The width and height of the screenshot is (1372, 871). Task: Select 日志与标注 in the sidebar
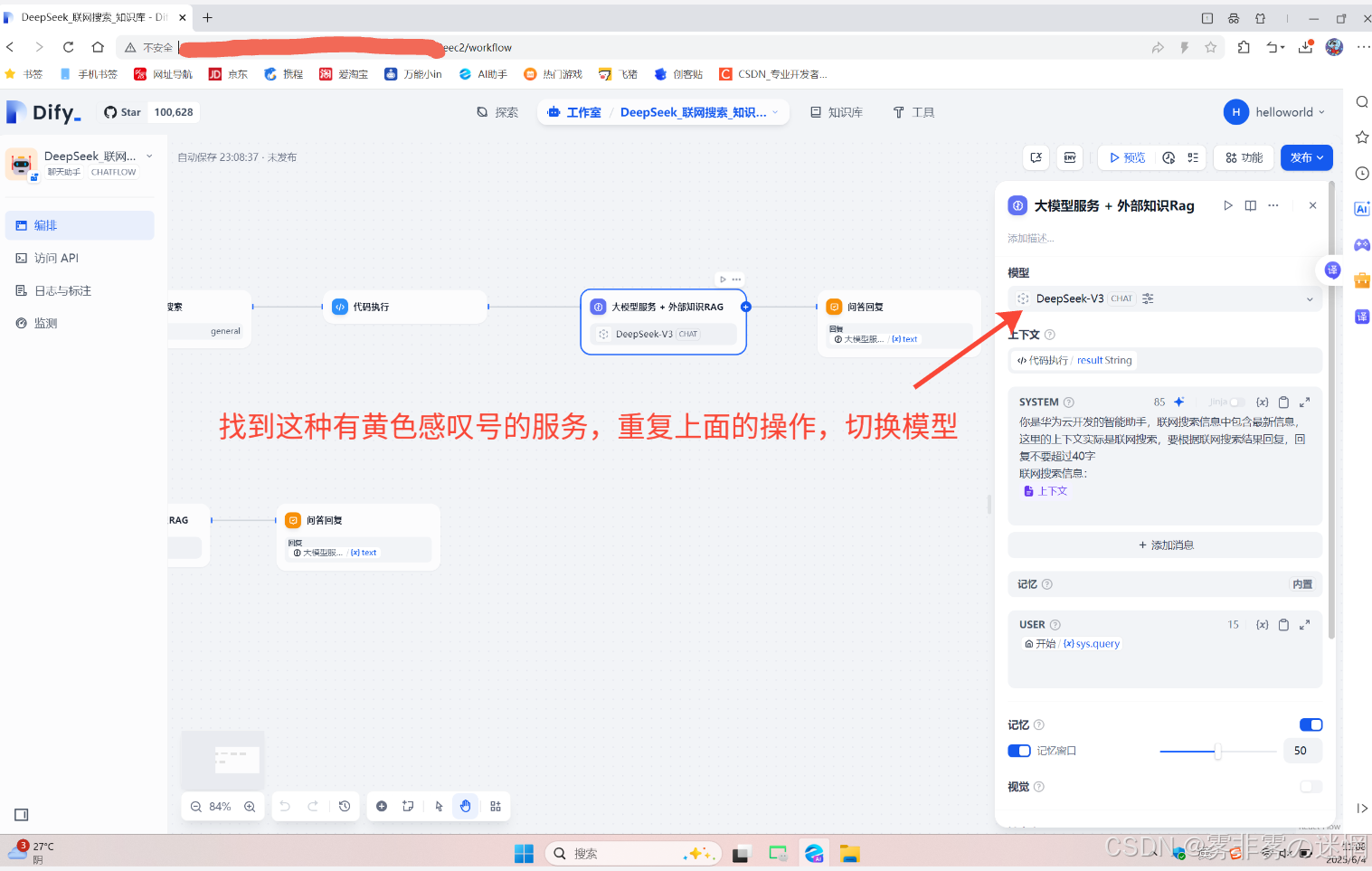pos(80,290)
